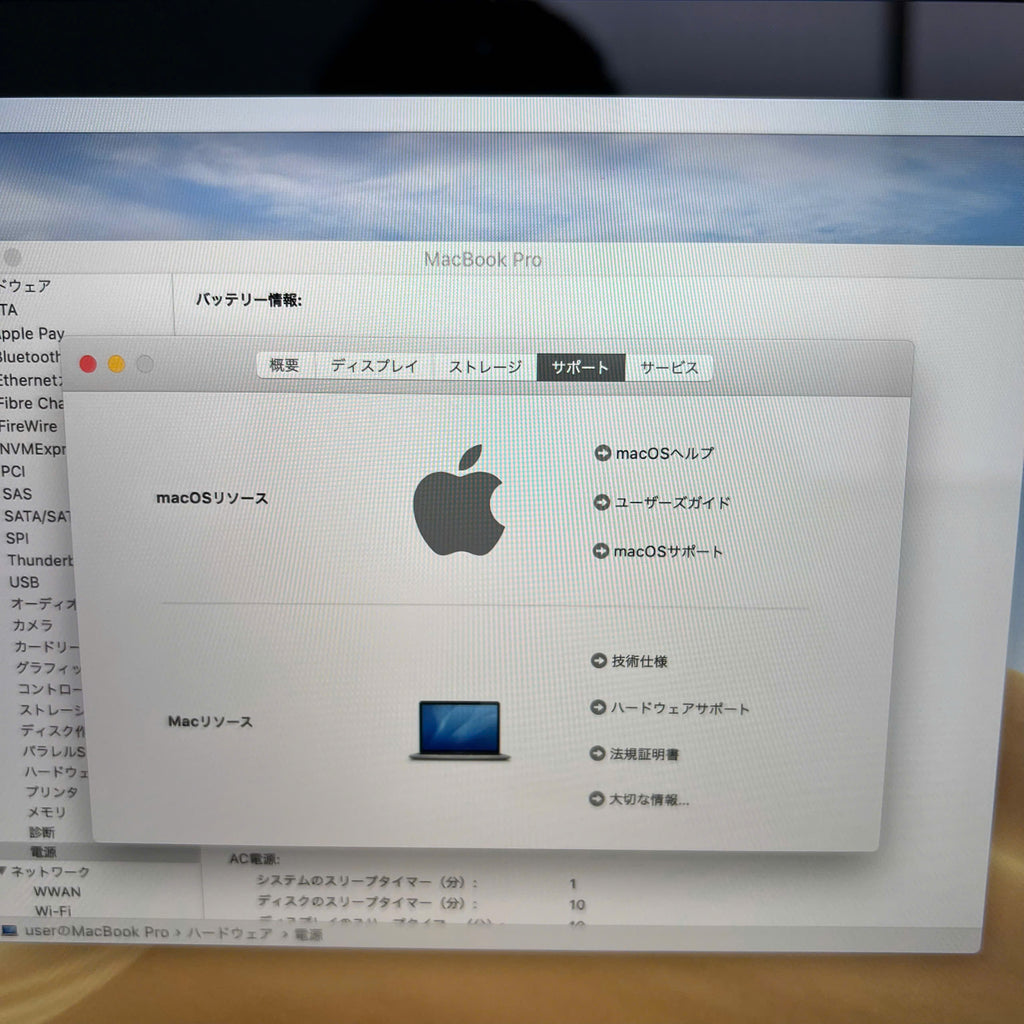Click the MacBook image in Macリソース
The image size is (1024, 1024).
coord(460,730)
